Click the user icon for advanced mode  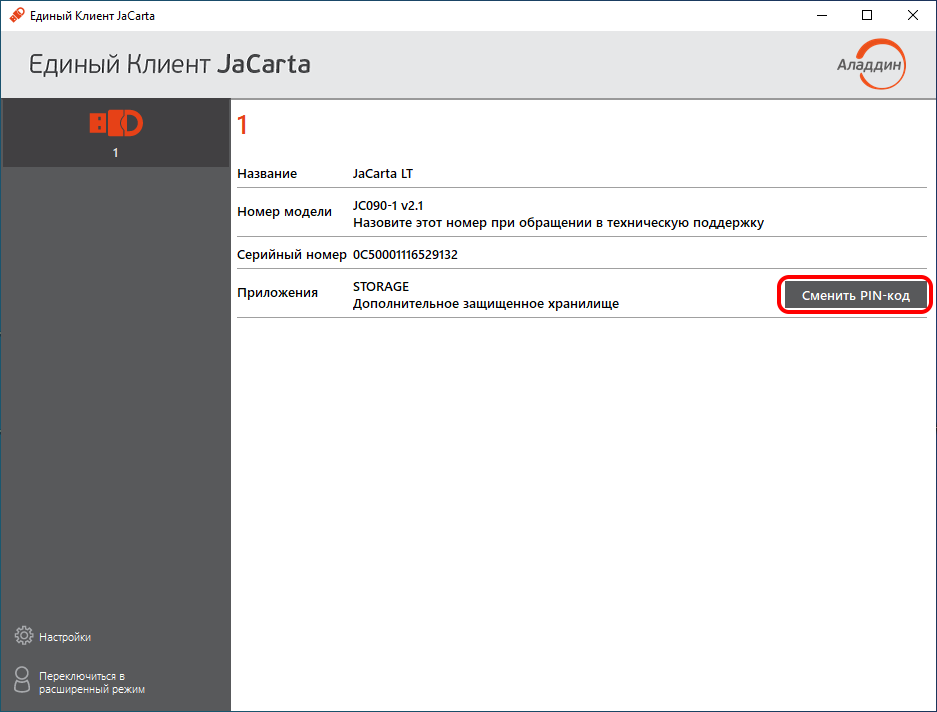24,681
